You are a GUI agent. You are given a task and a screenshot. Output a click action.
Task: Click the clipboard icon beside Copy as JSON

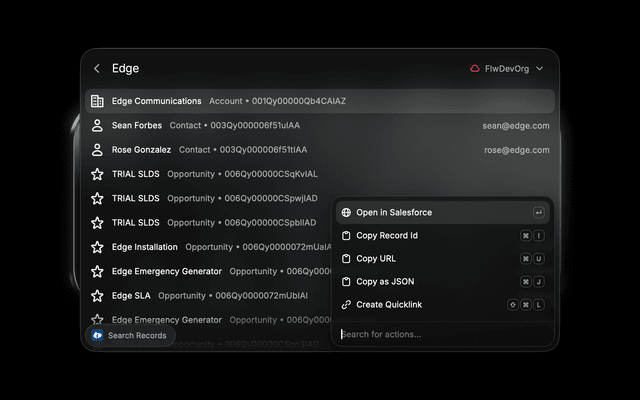point(346,282)
